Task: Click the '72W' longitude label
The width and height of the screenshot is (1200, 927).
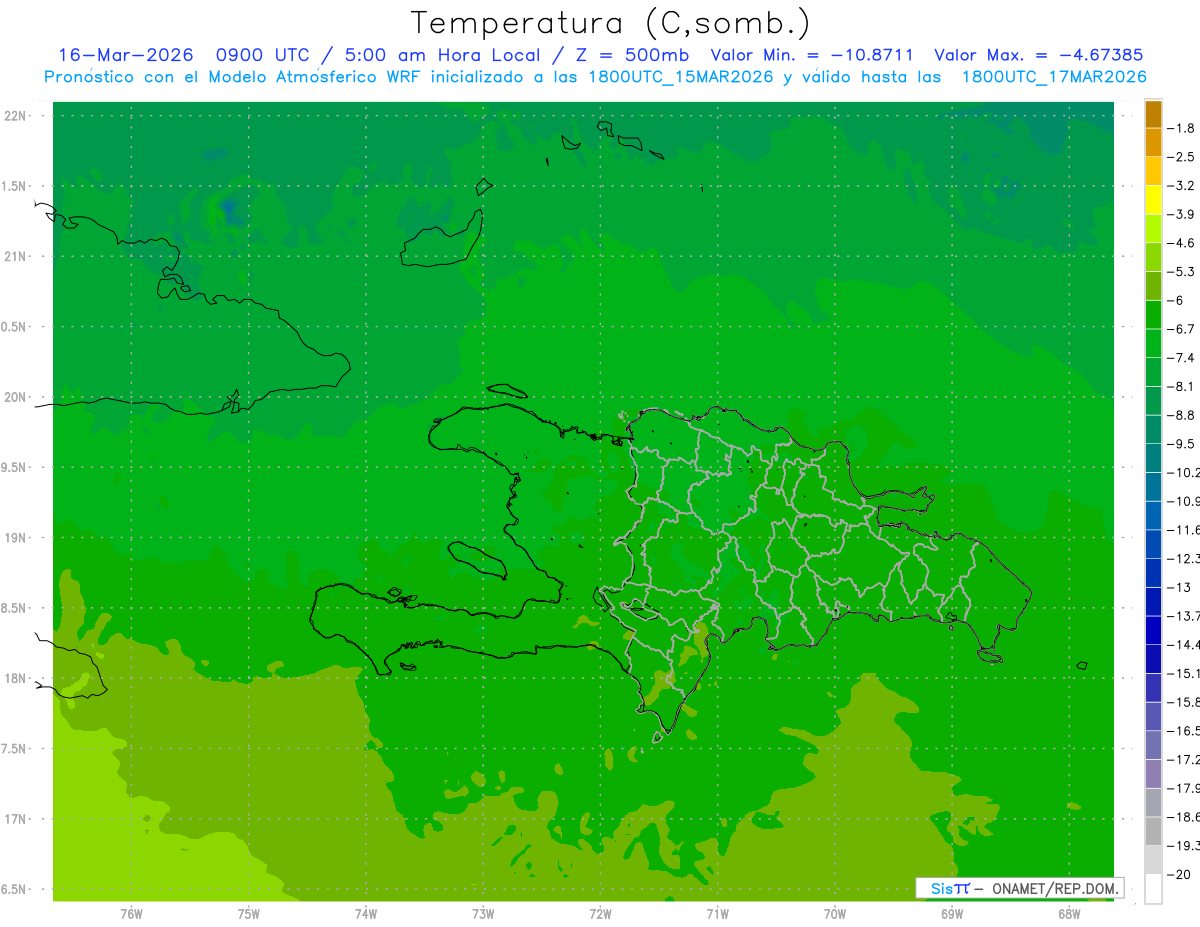Action: coord(600,914)
